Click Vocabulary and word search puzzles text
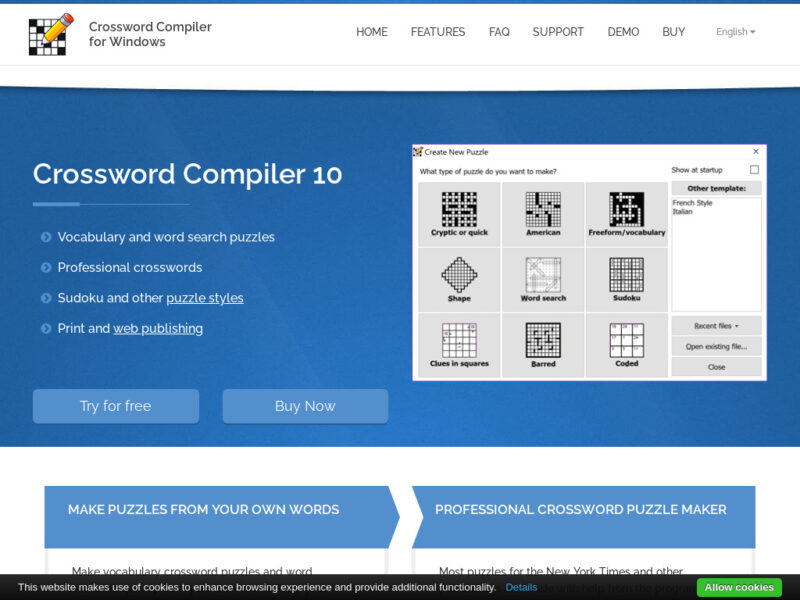Image resolution: width=800 pixels, height=600 pixels. (166, 237)
